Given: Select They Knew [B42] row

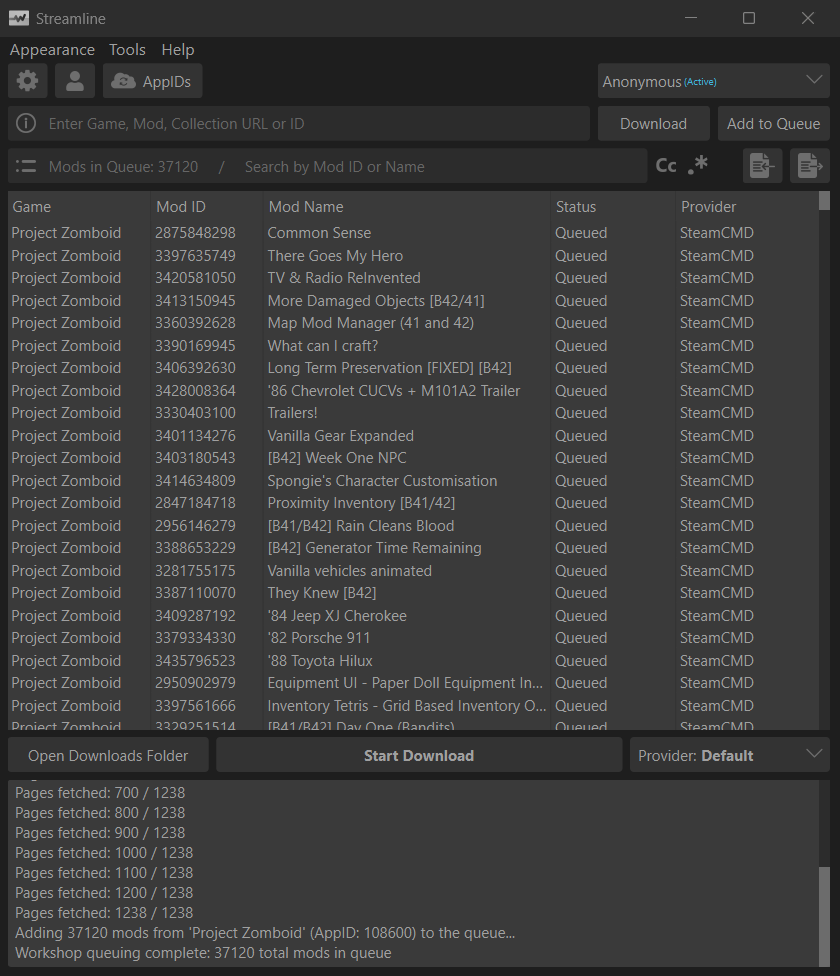Looking at the screenshot, I should click(413, 593).
